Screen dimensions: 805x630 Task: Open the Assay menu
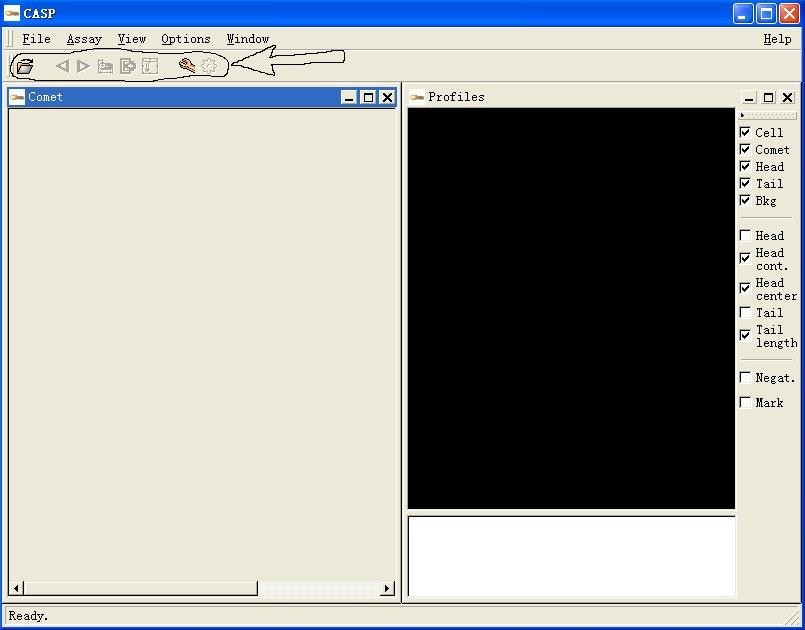84,39
